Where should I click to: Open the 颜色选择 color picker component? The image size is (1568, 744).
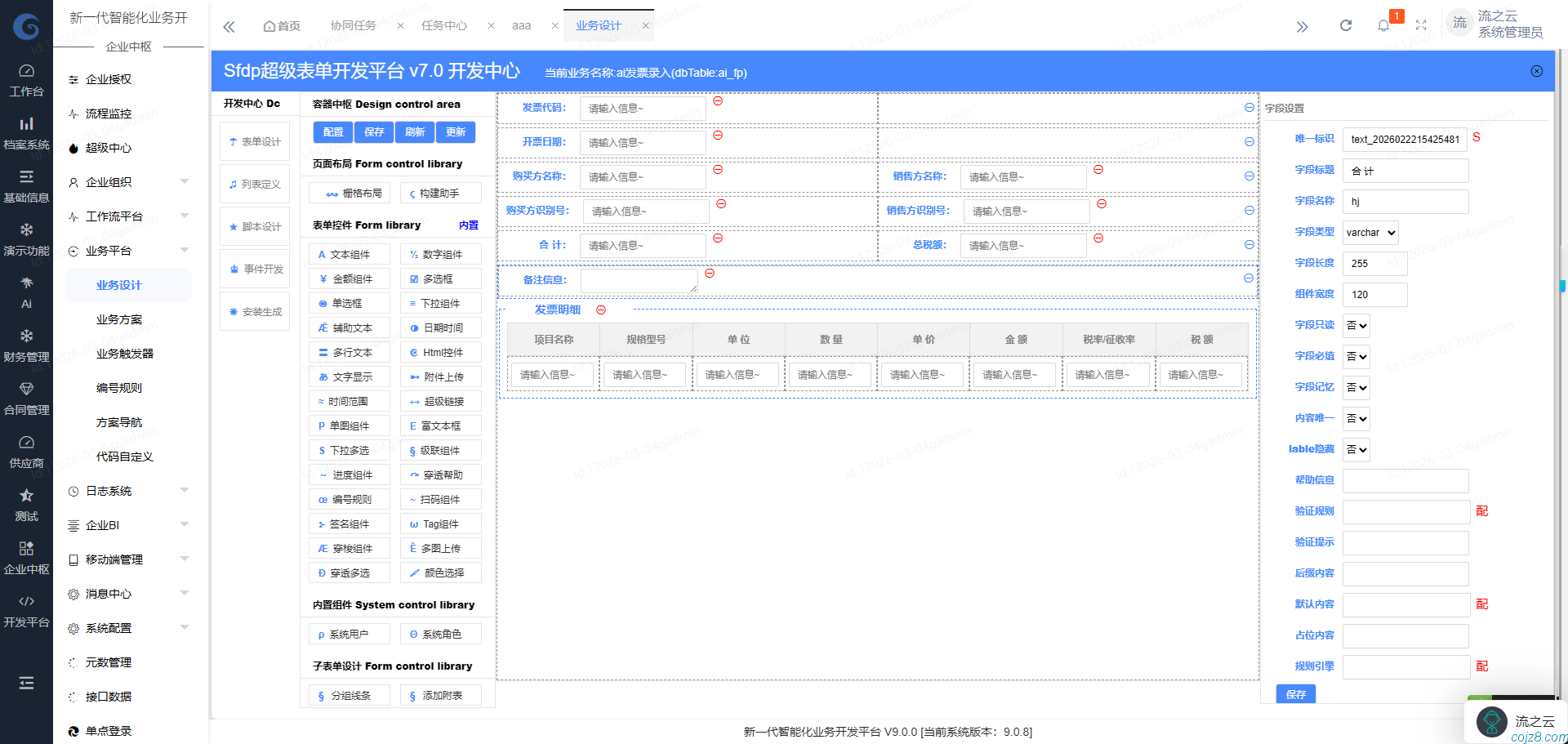click(440, 572)
